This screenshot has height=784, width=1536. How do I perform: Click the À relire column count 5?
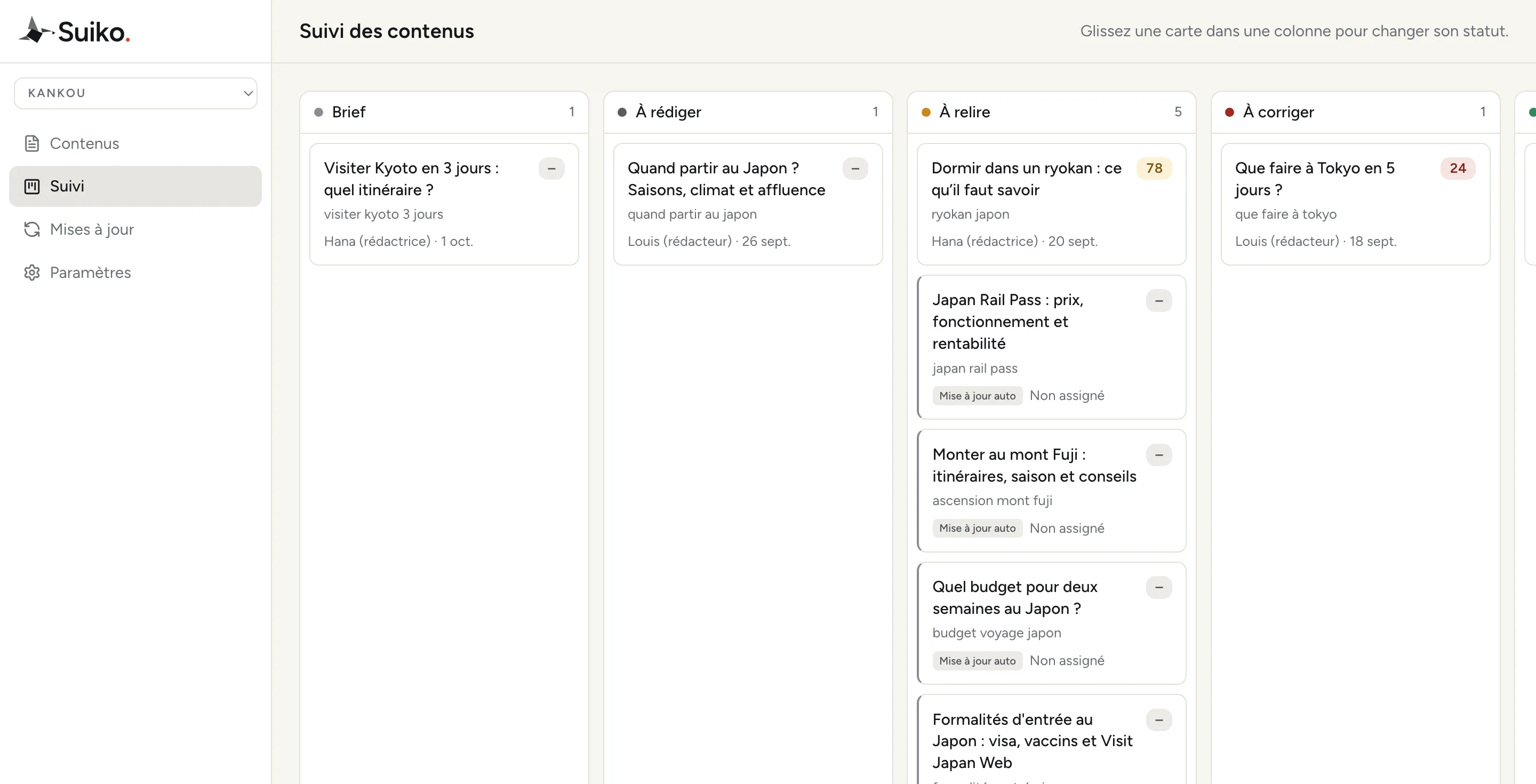(1178, 112)
